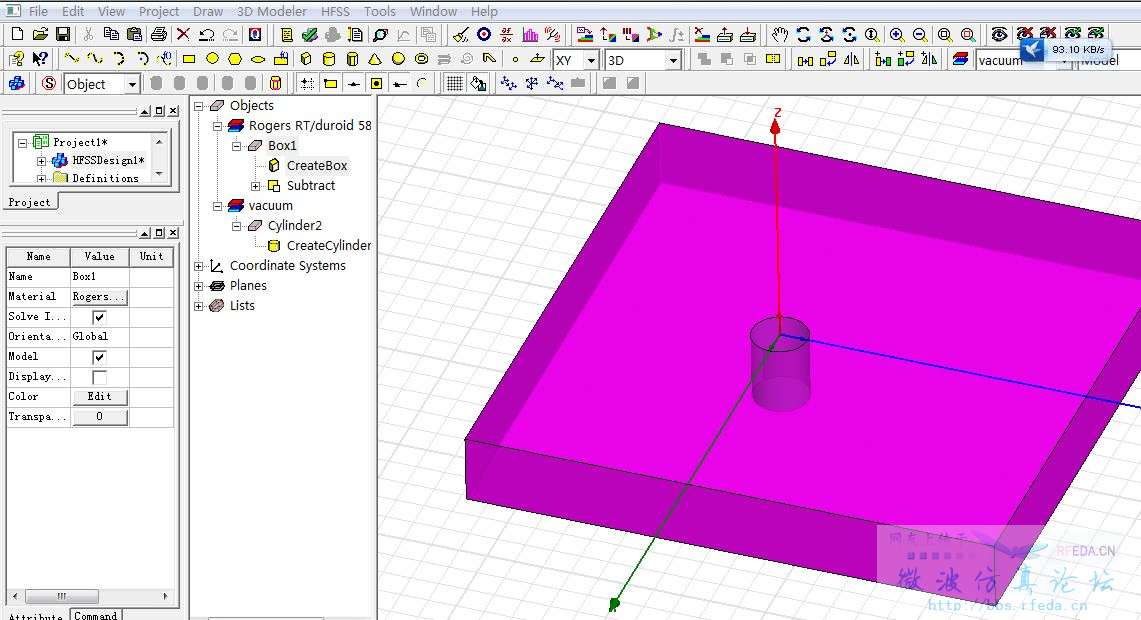1141x620 pixels.
Task: Click the Draw sphere tool
Action: (398, 59)
